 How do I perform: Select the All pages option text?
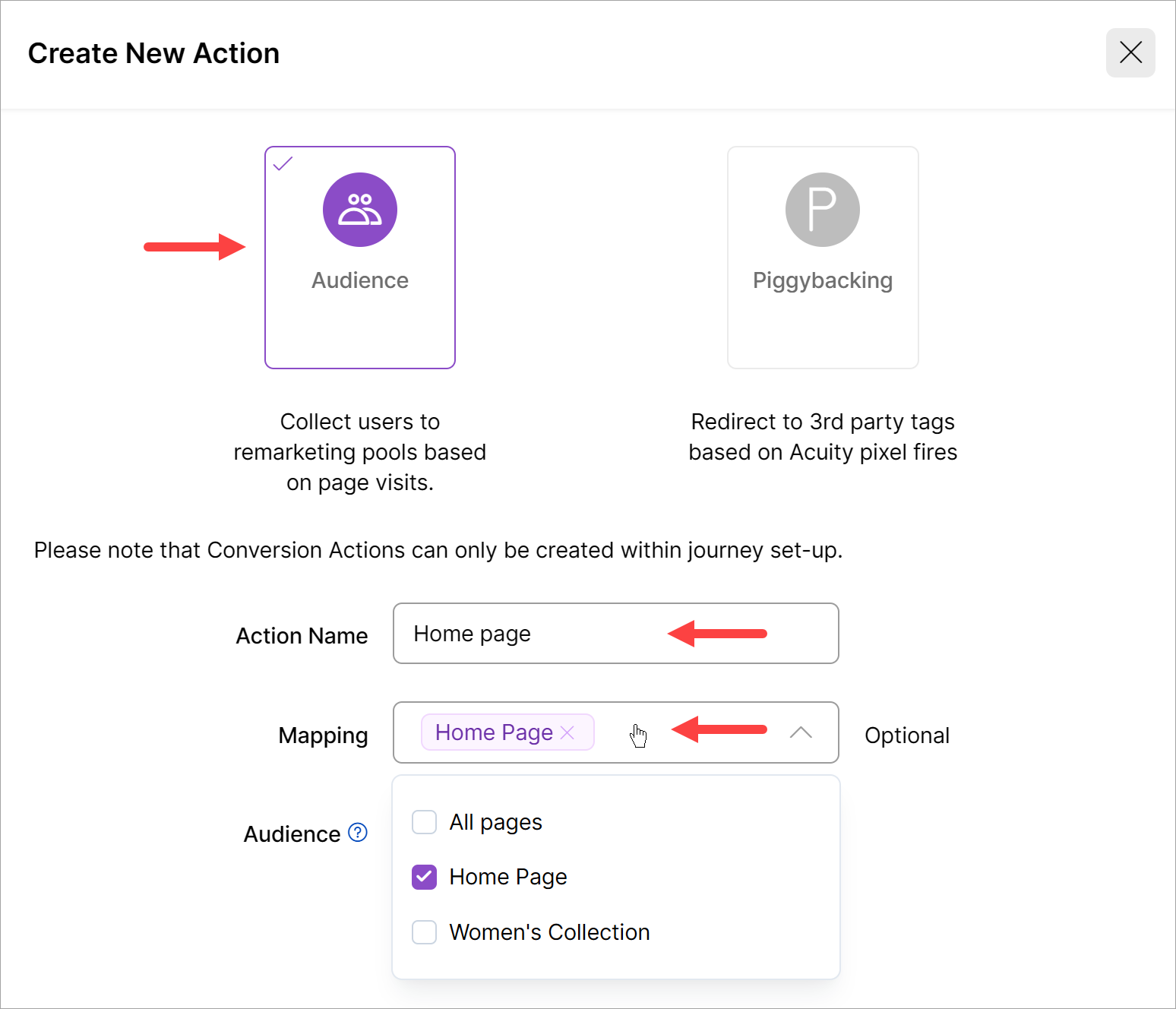point(495,822)
